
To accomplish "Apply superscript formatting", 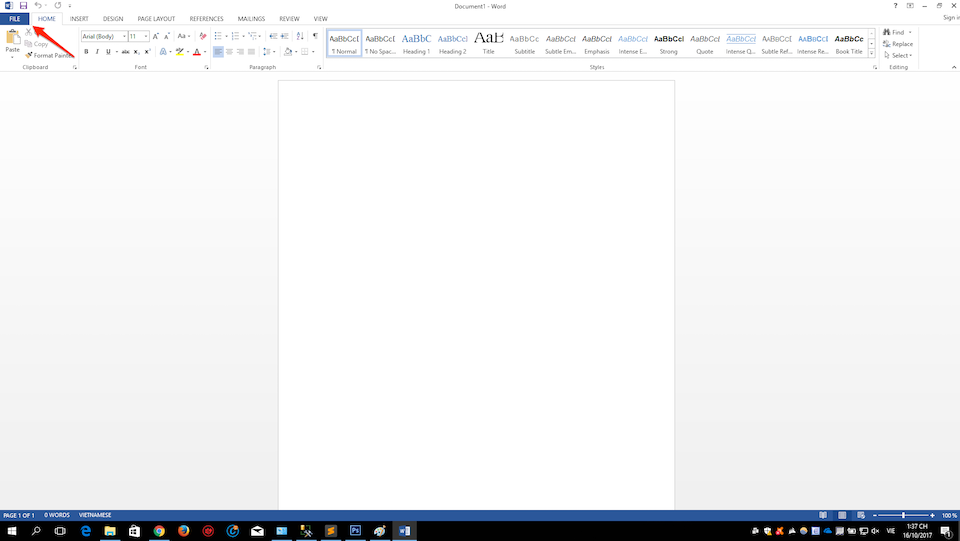I will tap(147, 52).
